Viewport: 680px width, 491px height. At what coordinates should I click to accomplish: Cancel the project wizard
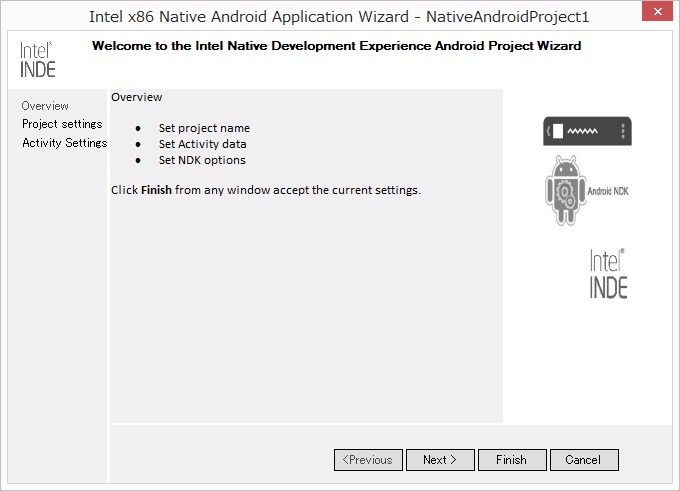[582, 460]
